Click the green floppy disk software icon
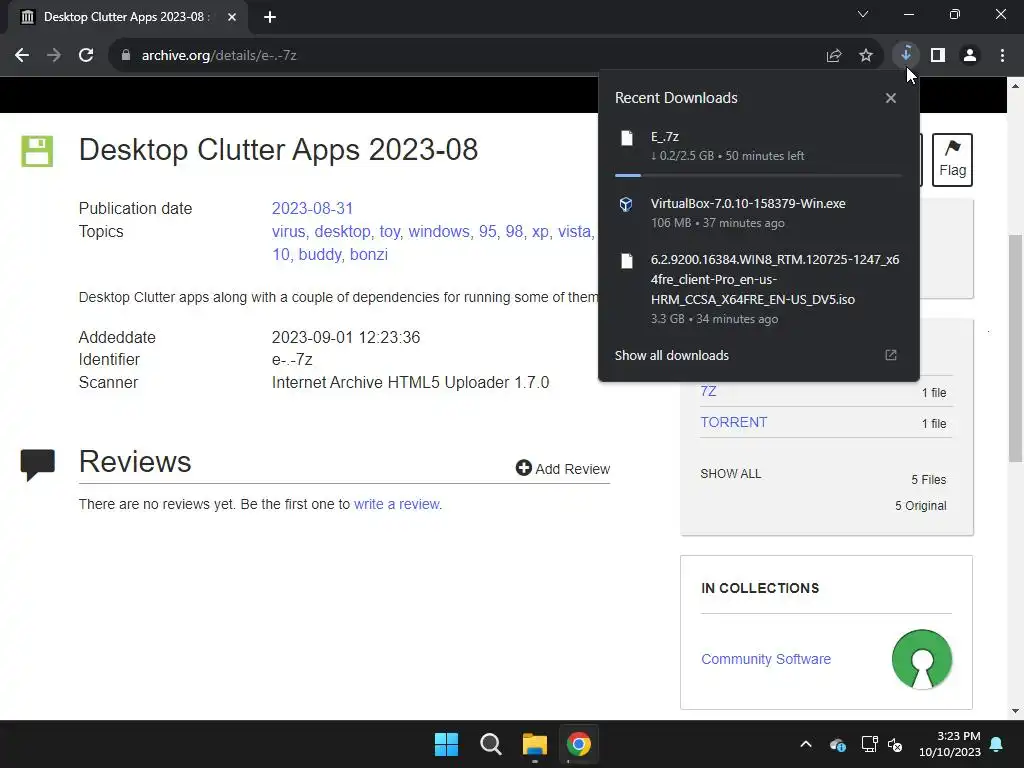Image resolution: width=1024 pixels, height=768 pixels. (x=37, y=152)
